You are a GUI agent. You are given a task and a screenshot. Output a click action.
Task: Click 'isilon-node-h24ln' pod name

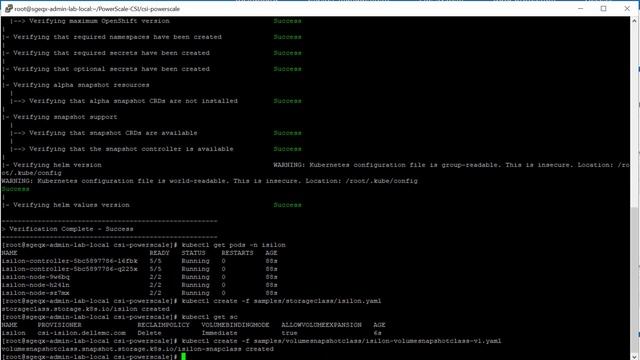pos(36,285)
